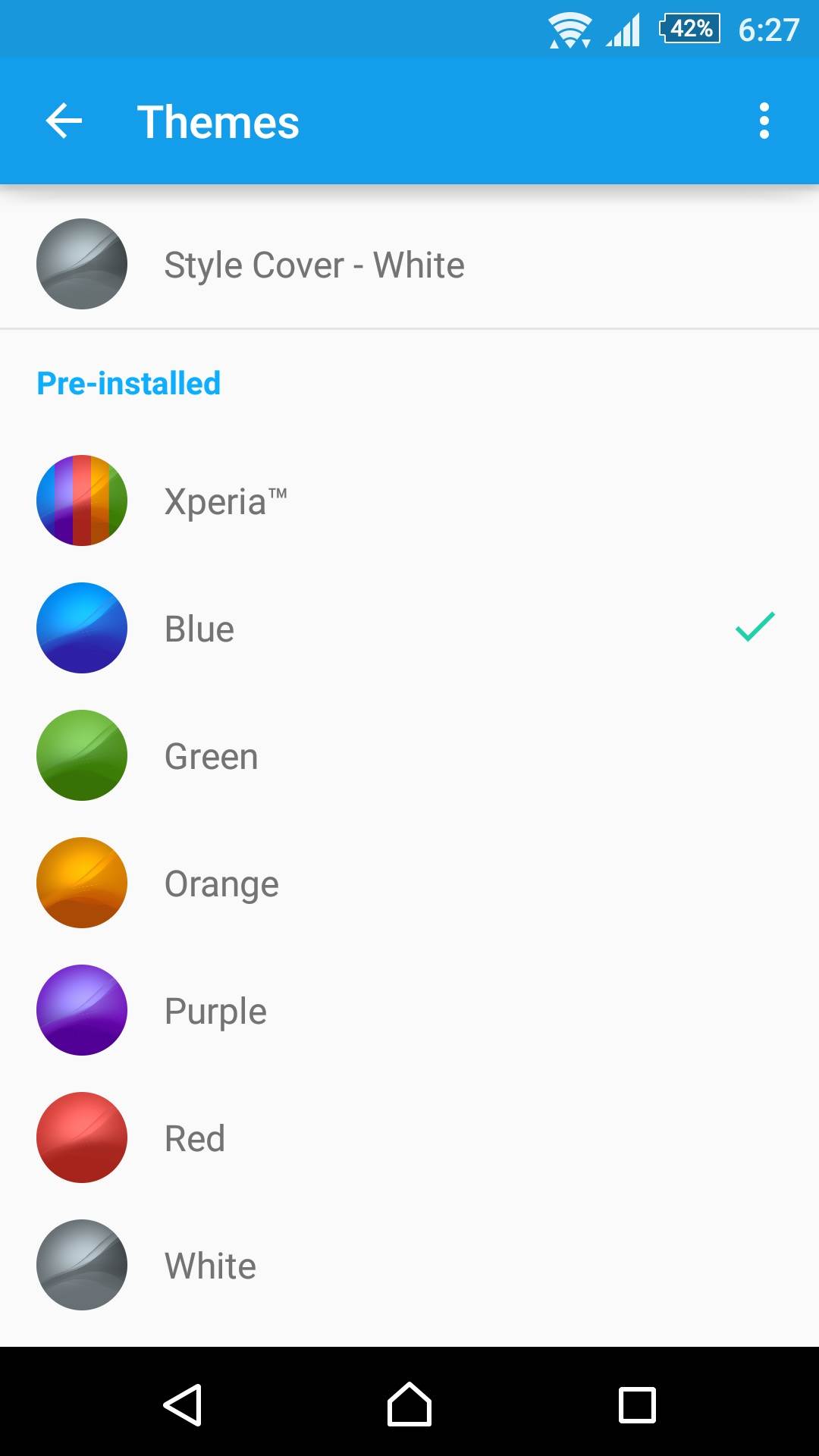Choose the Orange theme label
The width and height of the screenshot is (819, 1456).
click(221, 884)
